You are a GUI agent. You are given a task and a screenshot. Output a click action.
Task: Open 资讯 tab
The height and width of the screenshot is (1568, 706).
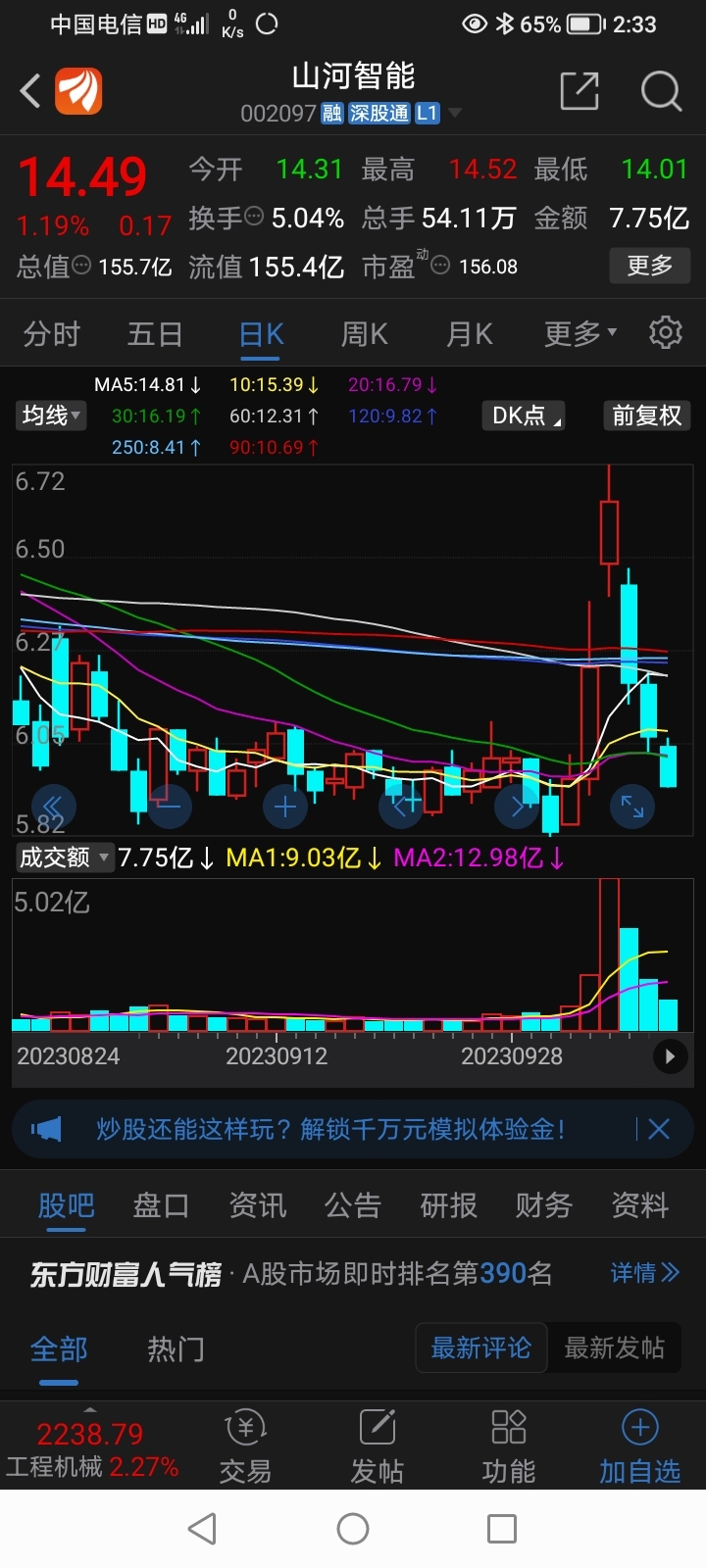coord(257,1205)
